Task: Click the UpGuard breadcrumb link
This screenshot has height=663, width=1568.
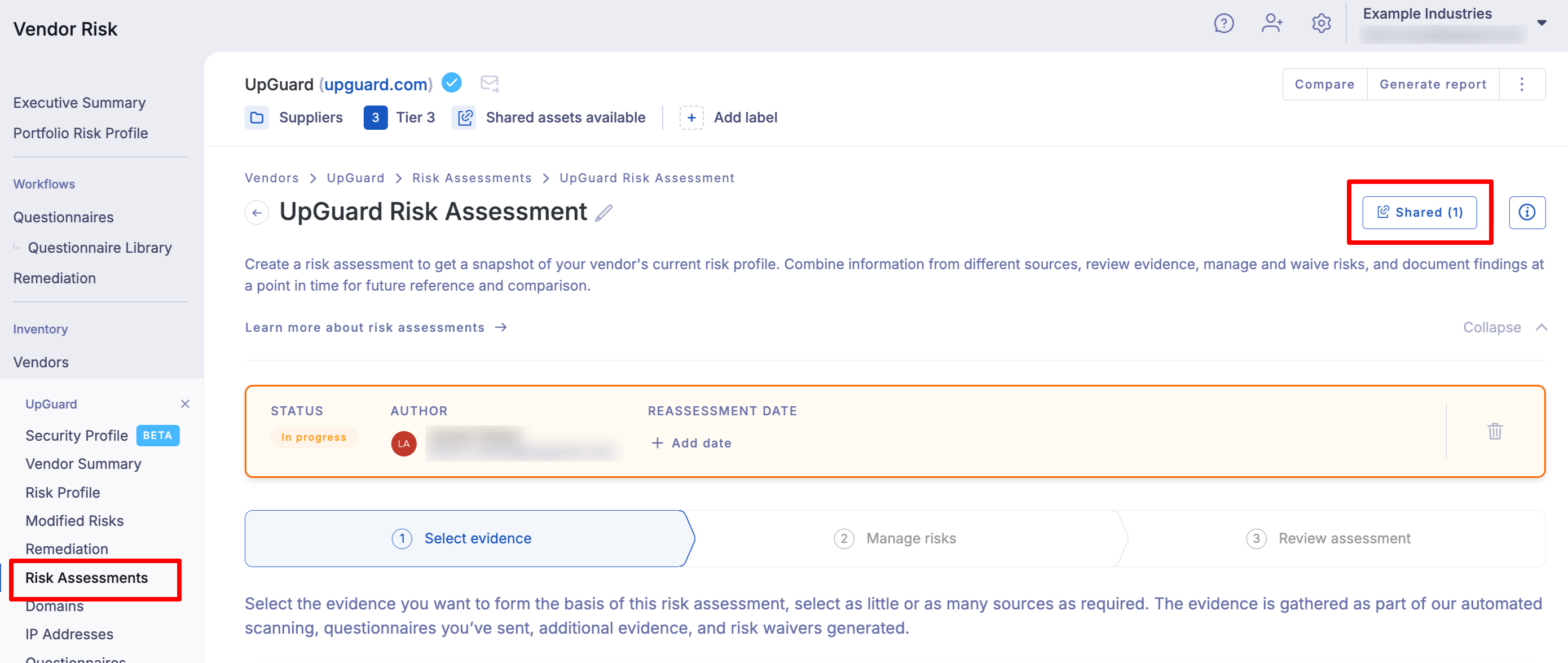Action: point(355,178)
